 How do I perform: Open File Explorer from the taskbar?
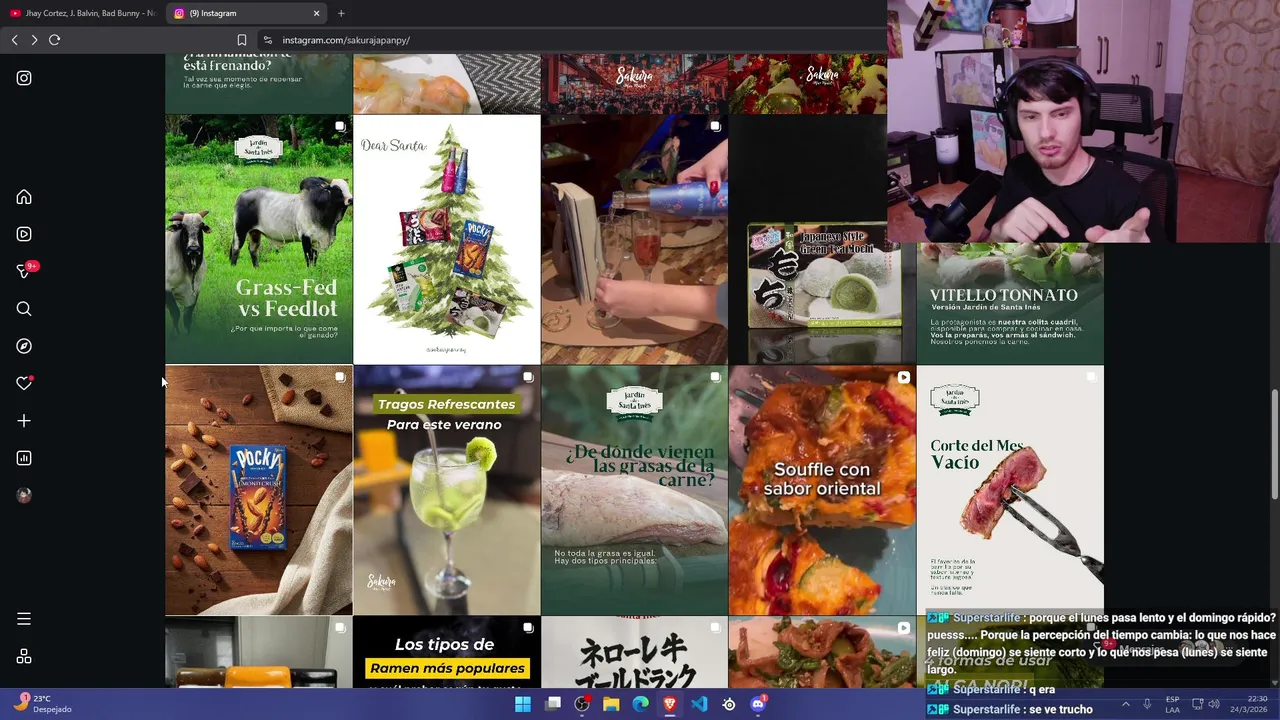[611, 704]
